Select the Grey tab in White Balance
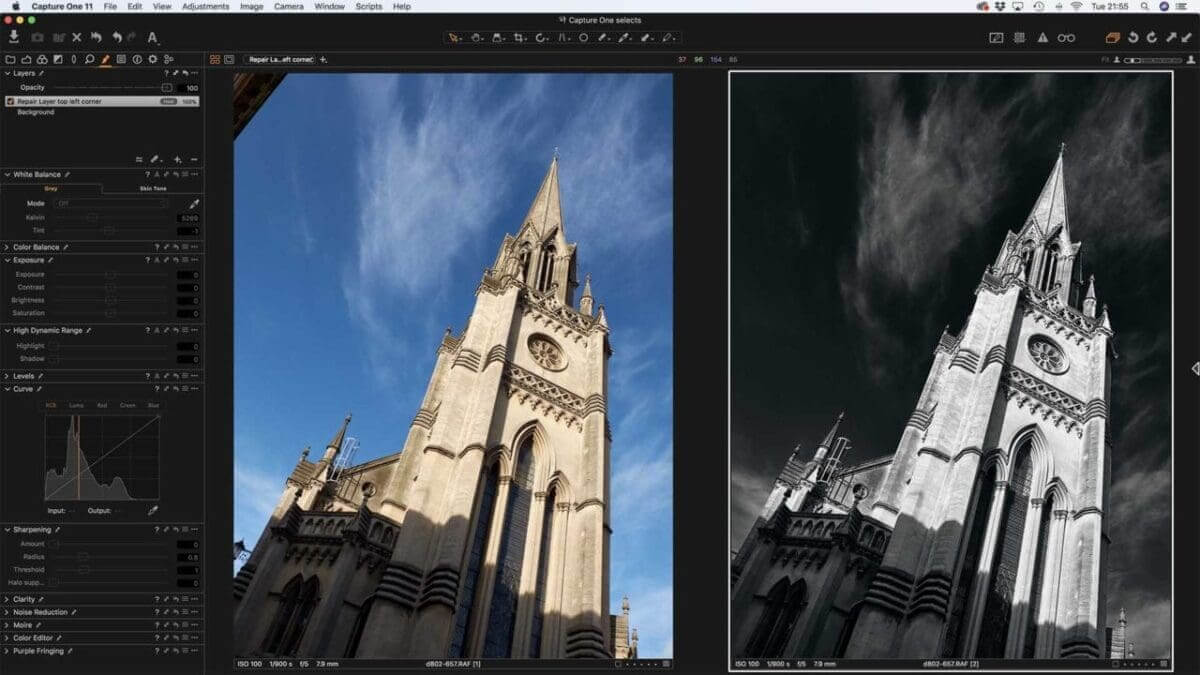The width and height of the screenshot is (1200, 675). 51,188
